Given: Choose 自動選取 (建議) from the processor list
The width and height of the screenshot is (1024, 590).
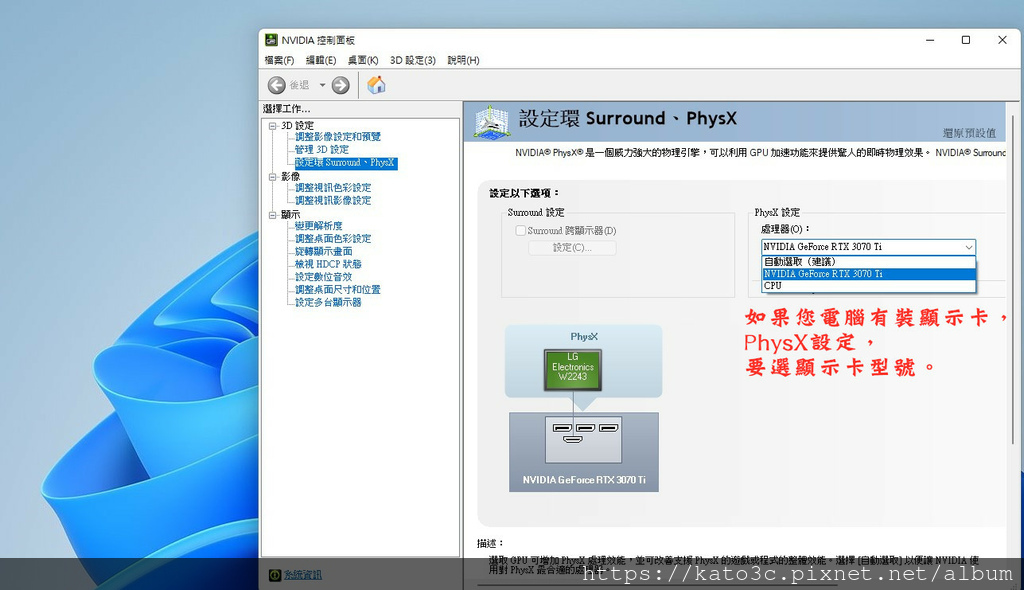Looking at the screenshot, I should (869, 262).
